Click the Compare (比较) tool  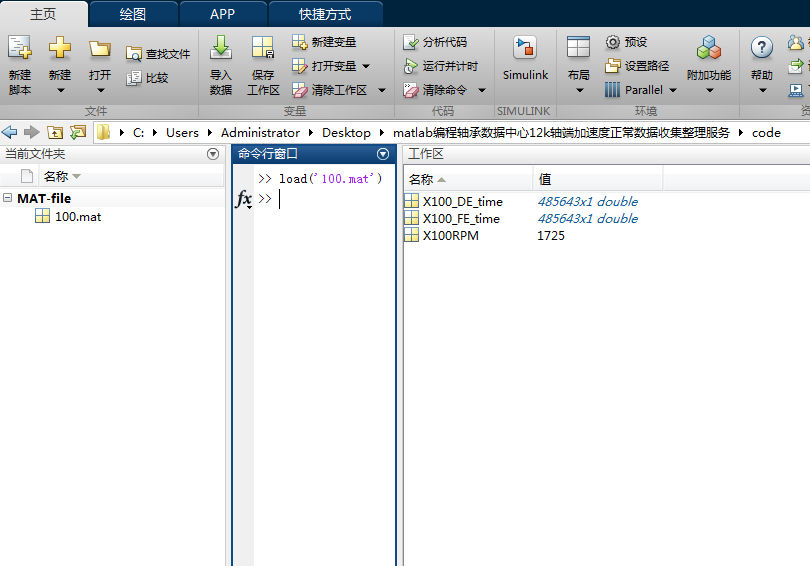(148, 78)
